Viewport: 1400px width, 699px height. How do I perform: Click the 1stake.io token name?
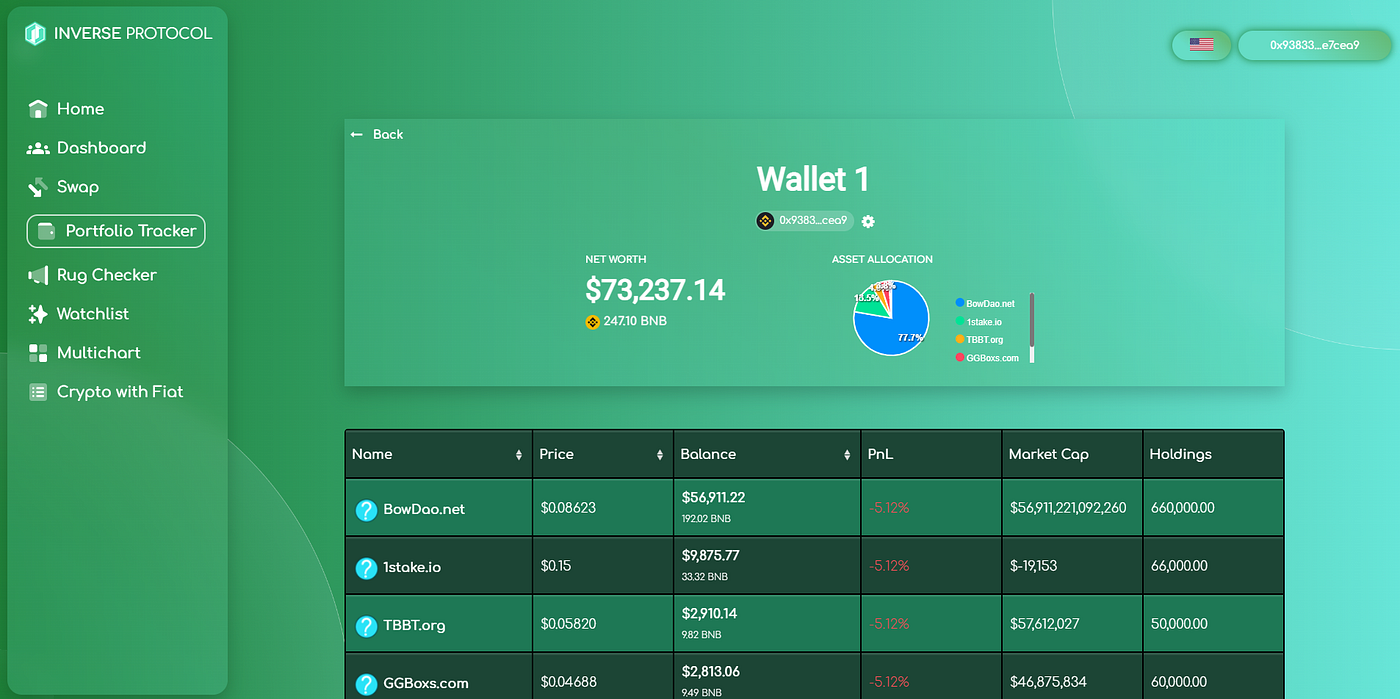coord(412,567)
